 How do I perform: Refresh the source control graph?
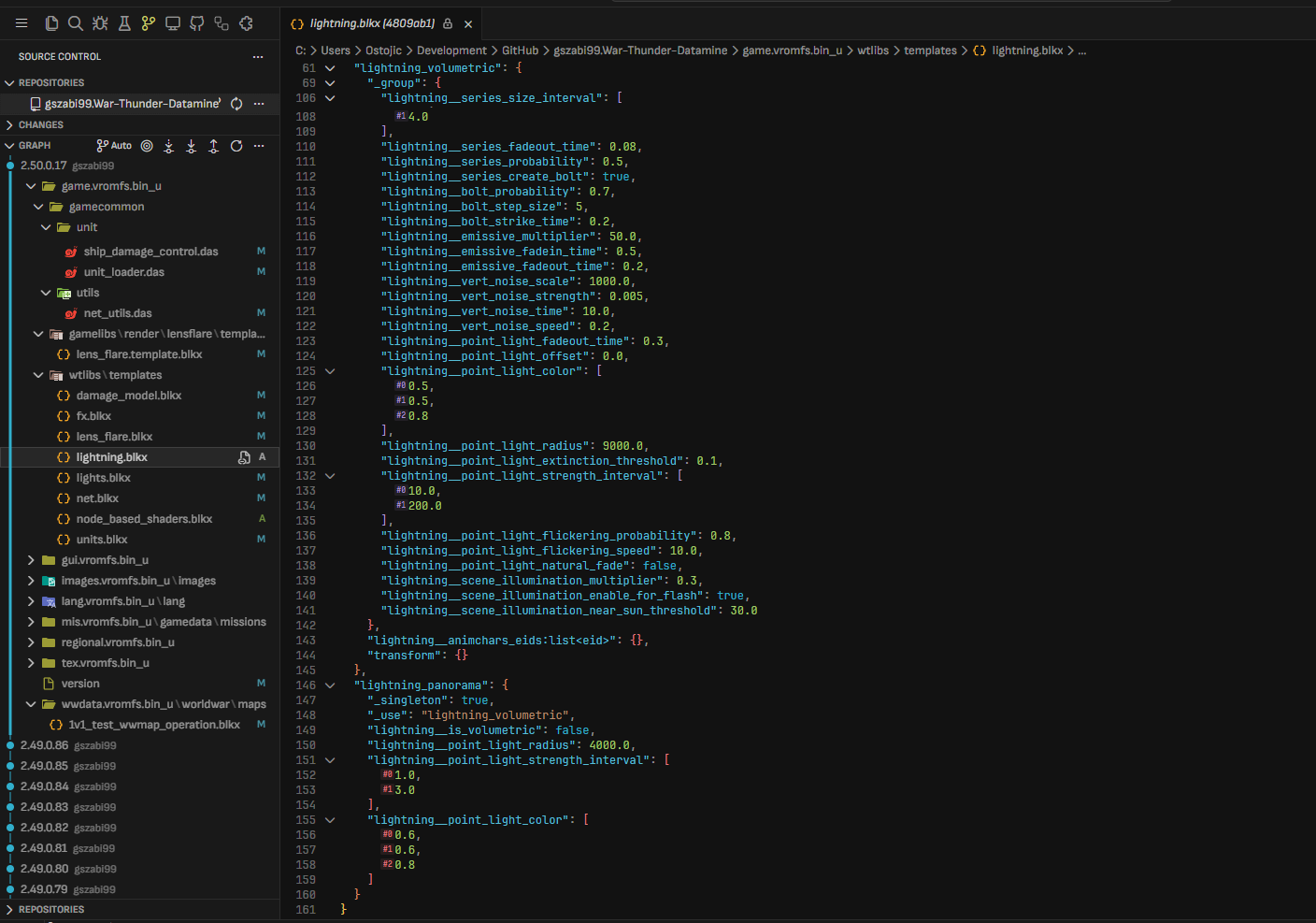click(236, 146)
